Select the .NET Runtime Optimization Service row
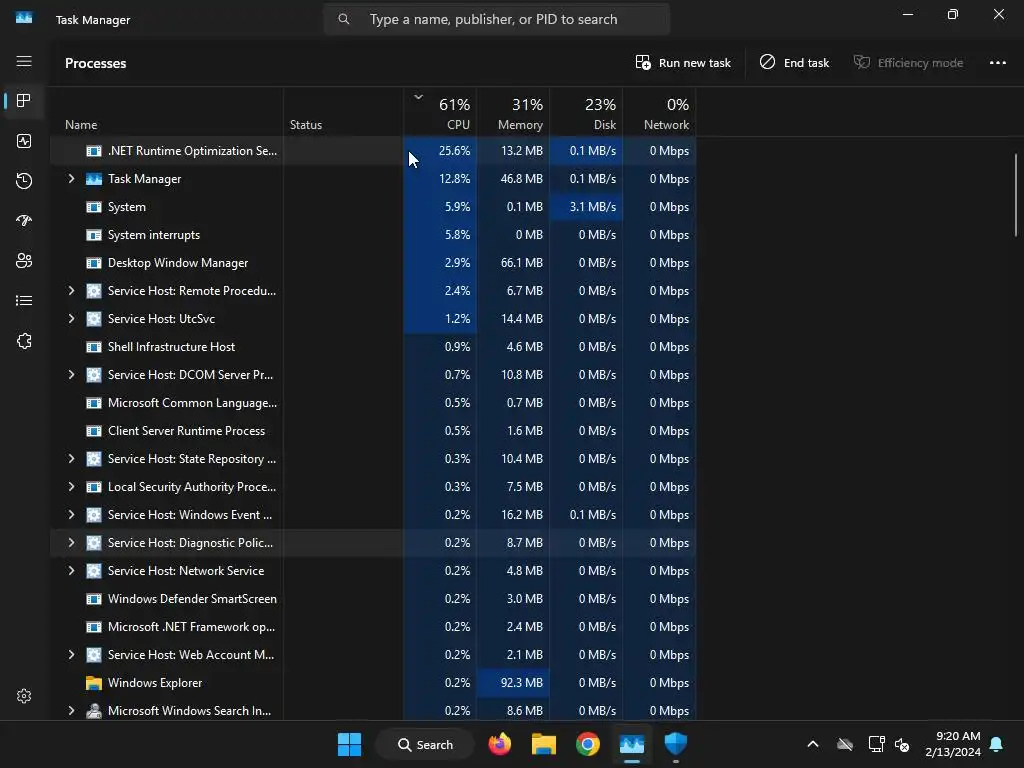The width and height of the screenshot is (1024, 768). [373, 151]
